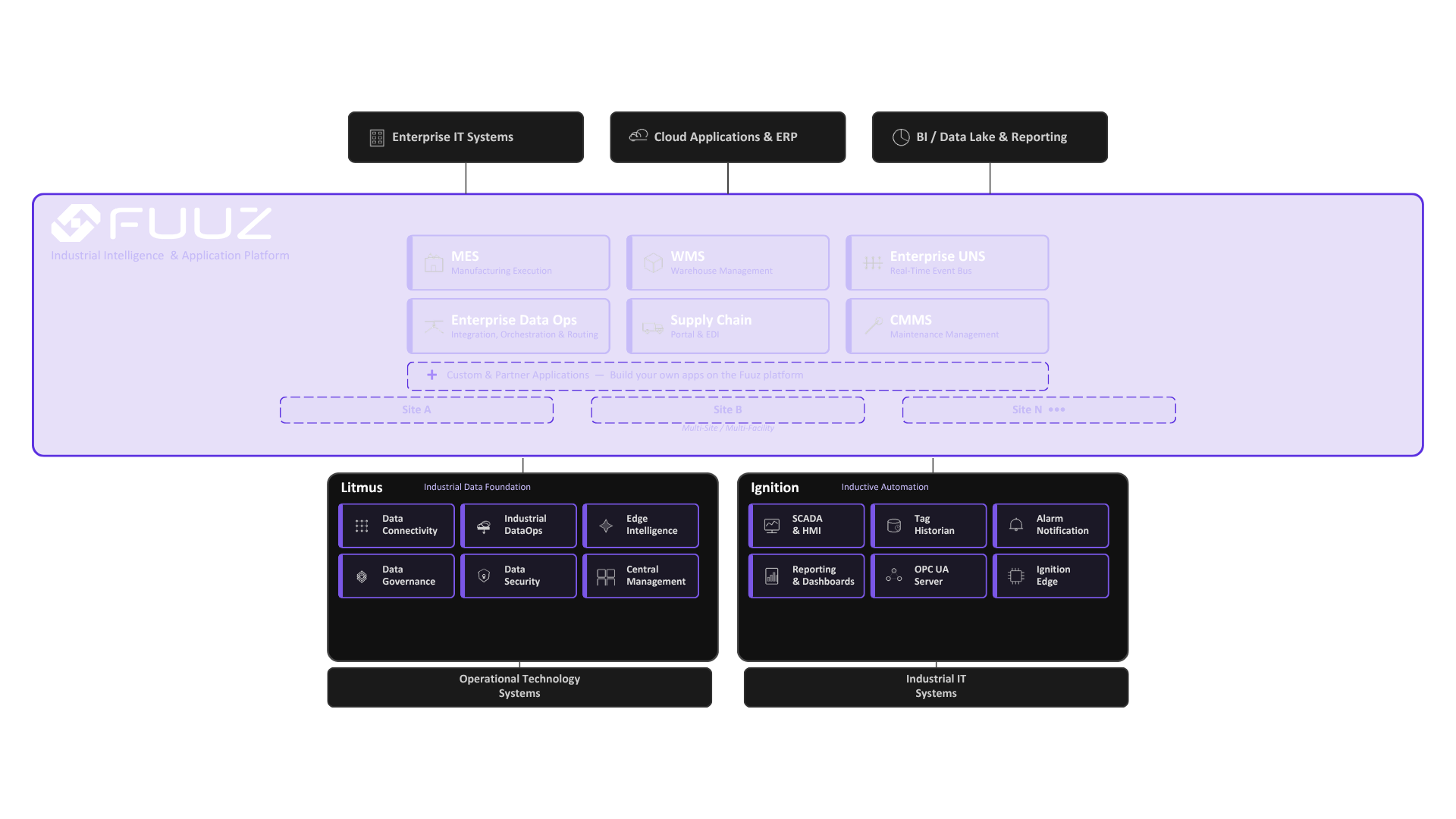Screen dimensions: 1456x819
Task: Click the Industrial IT Systems box
Action: [936, 687]
